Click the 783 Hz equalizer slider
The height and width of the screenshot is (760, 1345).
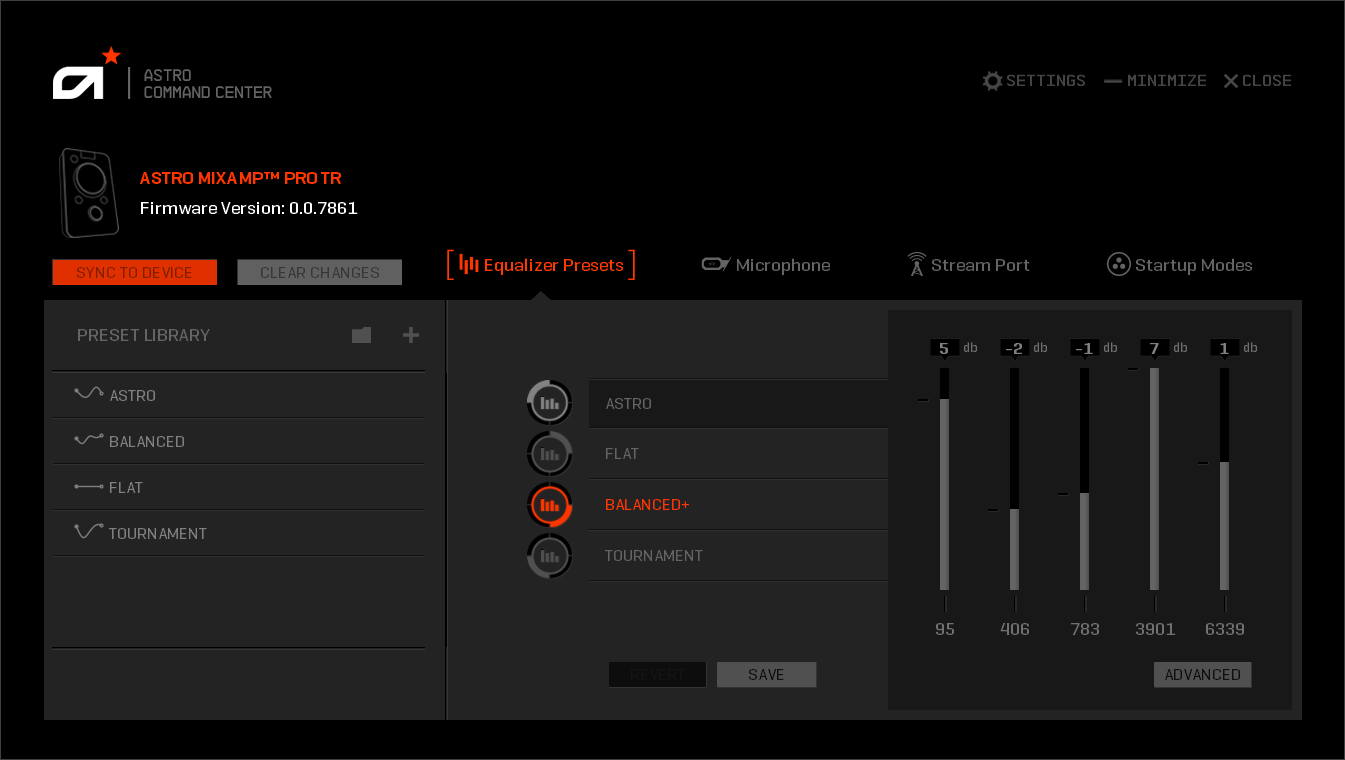pos(1084,479)
